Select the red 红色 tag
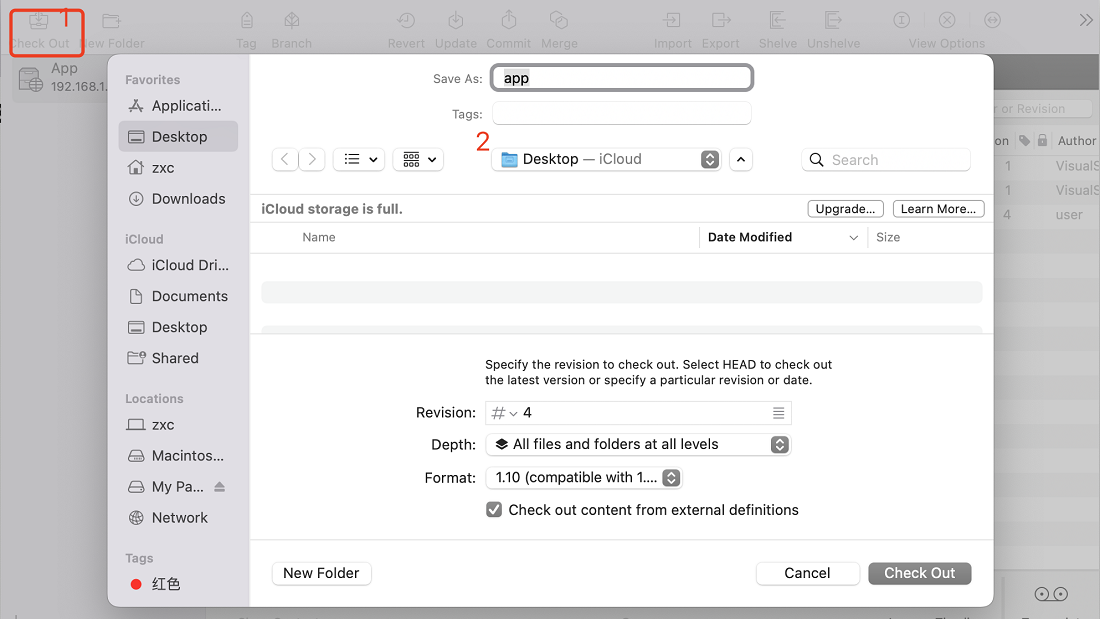 [178, 584]
